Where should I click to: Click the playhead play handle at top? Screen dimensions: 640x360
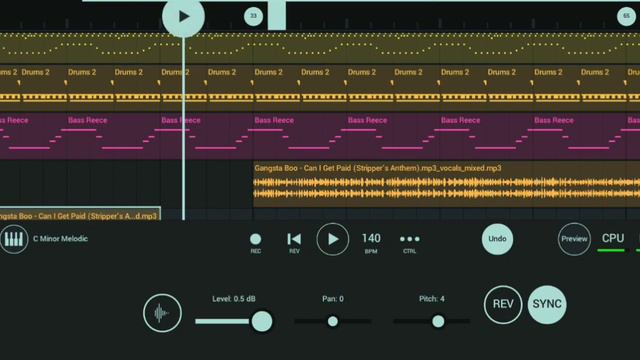[x=183, y=16]
